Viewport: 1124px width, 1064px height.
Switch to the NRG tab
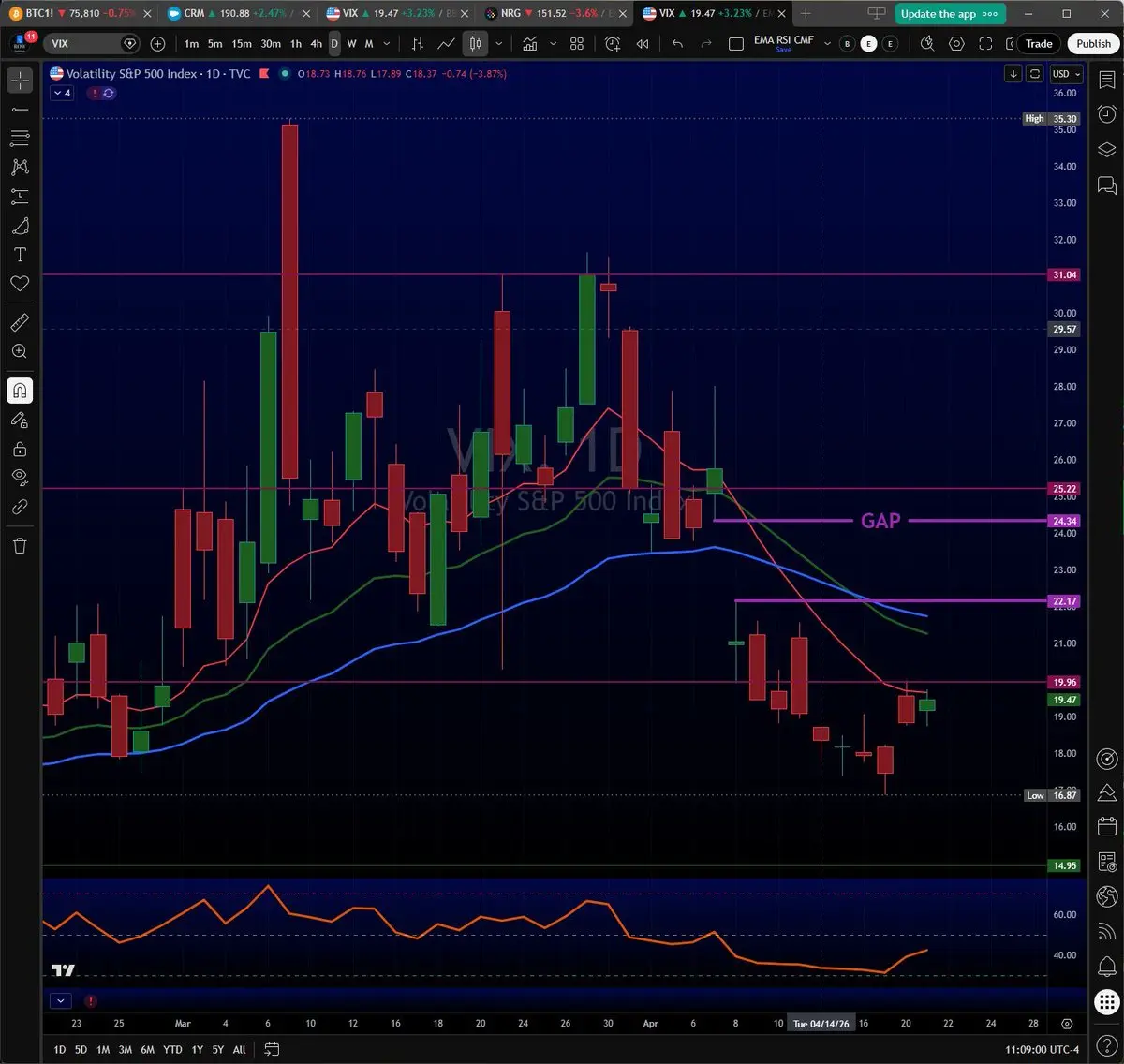[555, 13]
